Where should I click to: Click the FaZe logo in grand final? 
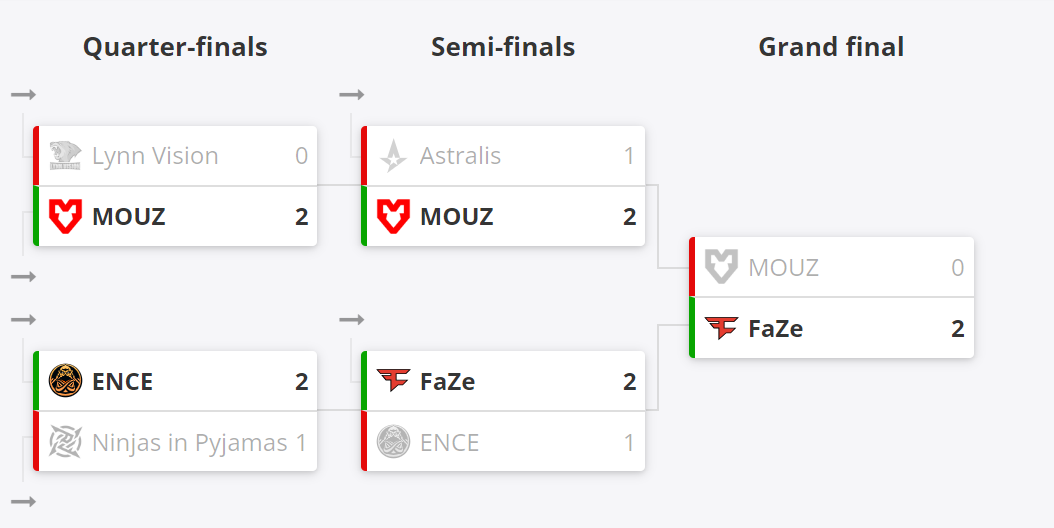(x=721, y=328)
